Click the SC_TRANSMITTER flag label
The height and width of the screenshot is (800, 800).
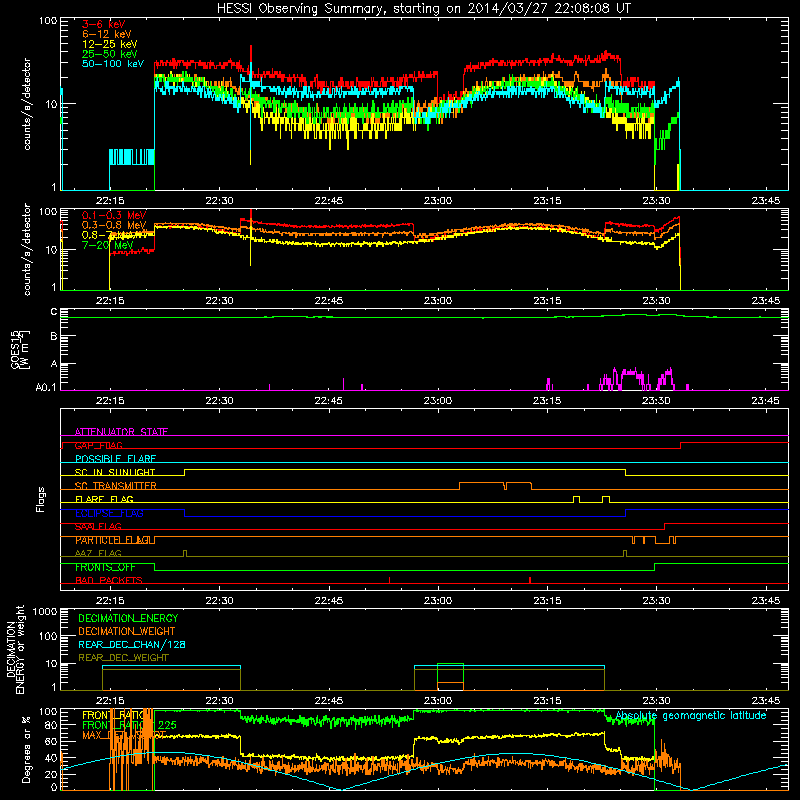(115, 486)
